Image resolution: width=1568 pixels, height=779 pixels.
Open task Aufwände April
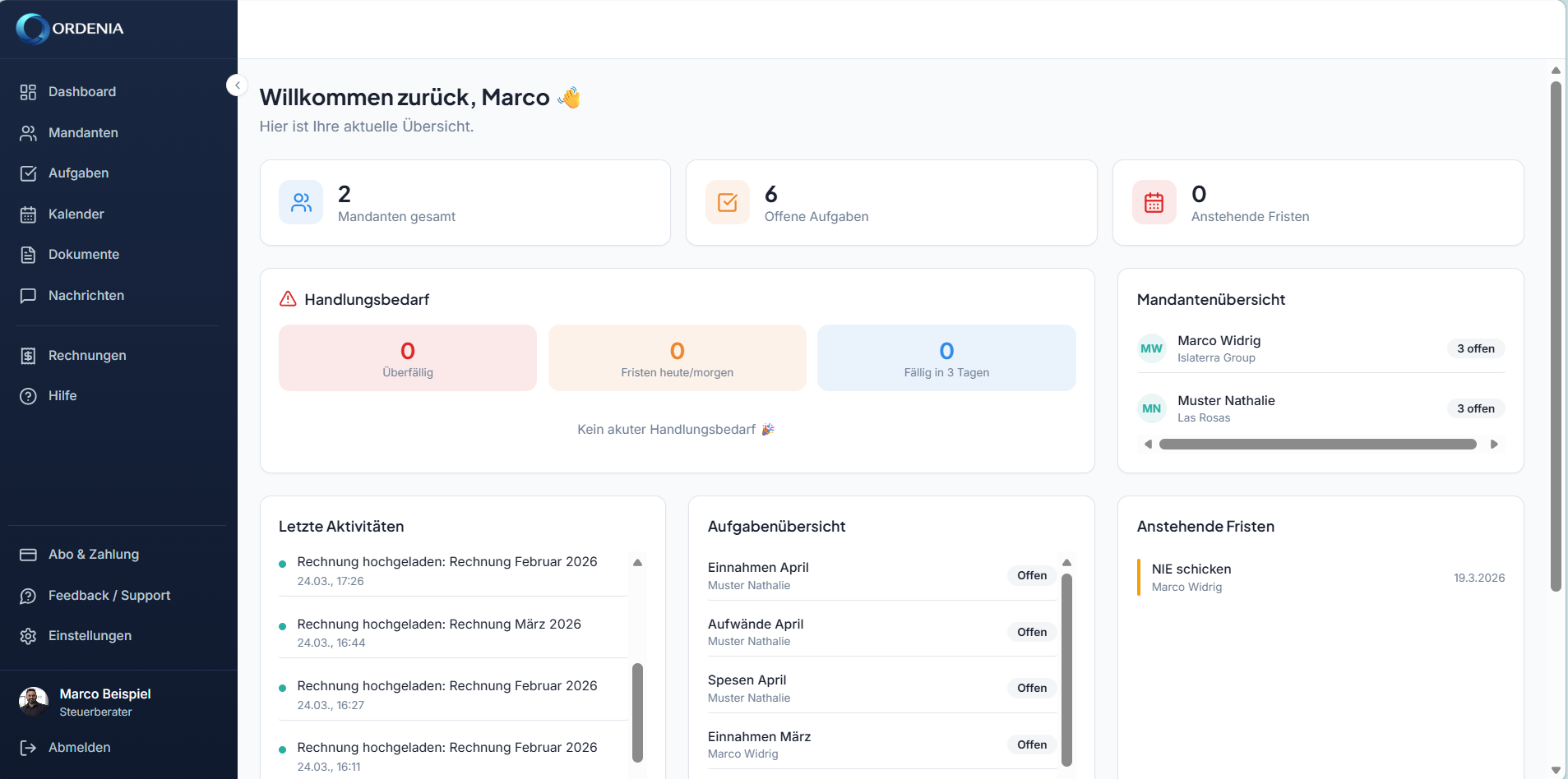[882, 632]
